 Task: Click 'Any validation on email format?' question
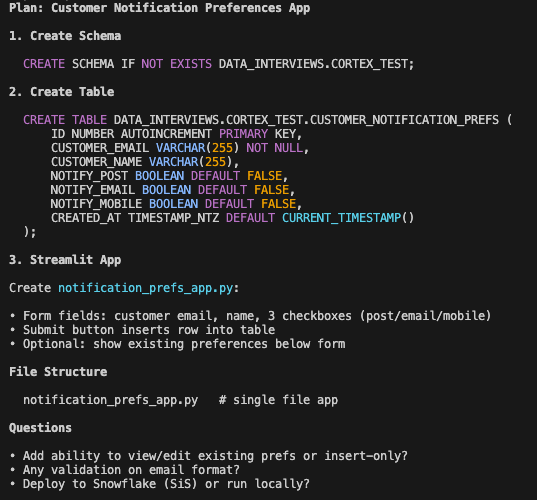[x=125, y=470]
